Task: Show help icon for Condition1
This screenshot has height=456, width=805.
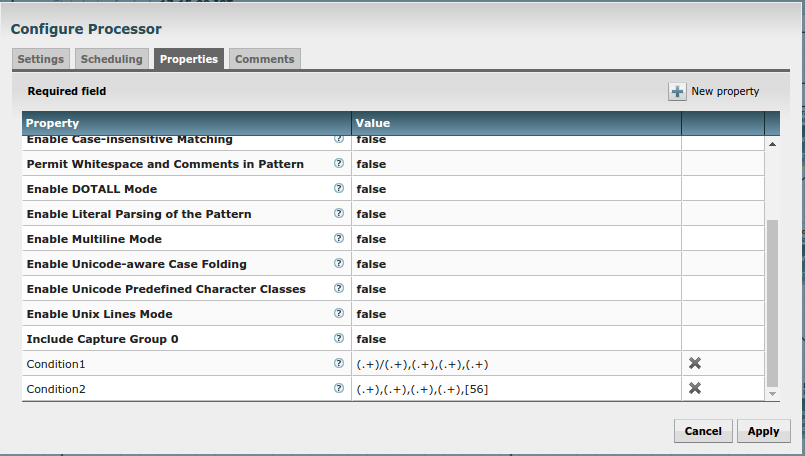Action: pos(338,364)
